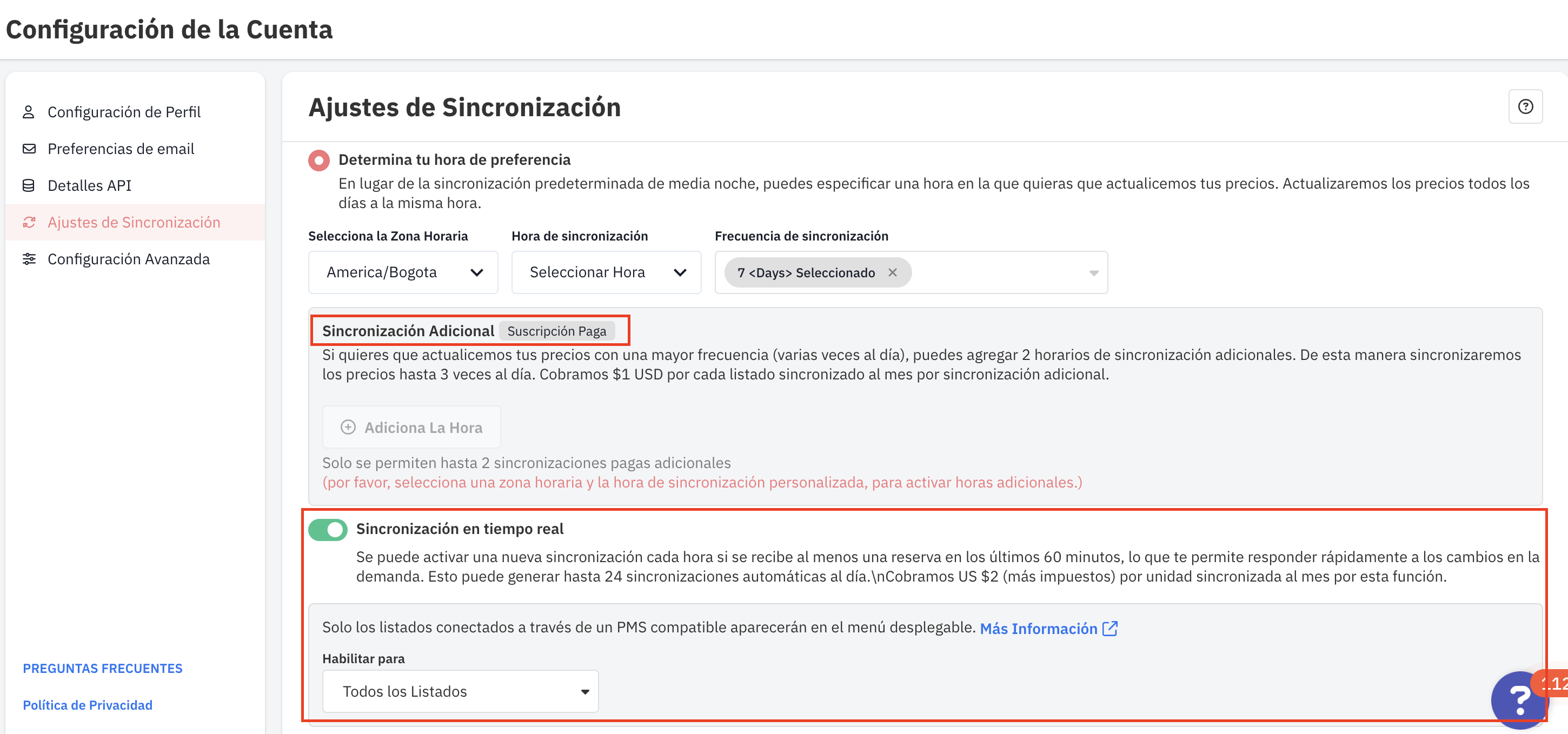
Task: Go to Preferencias de email menu item
Action: pos(121,149)
